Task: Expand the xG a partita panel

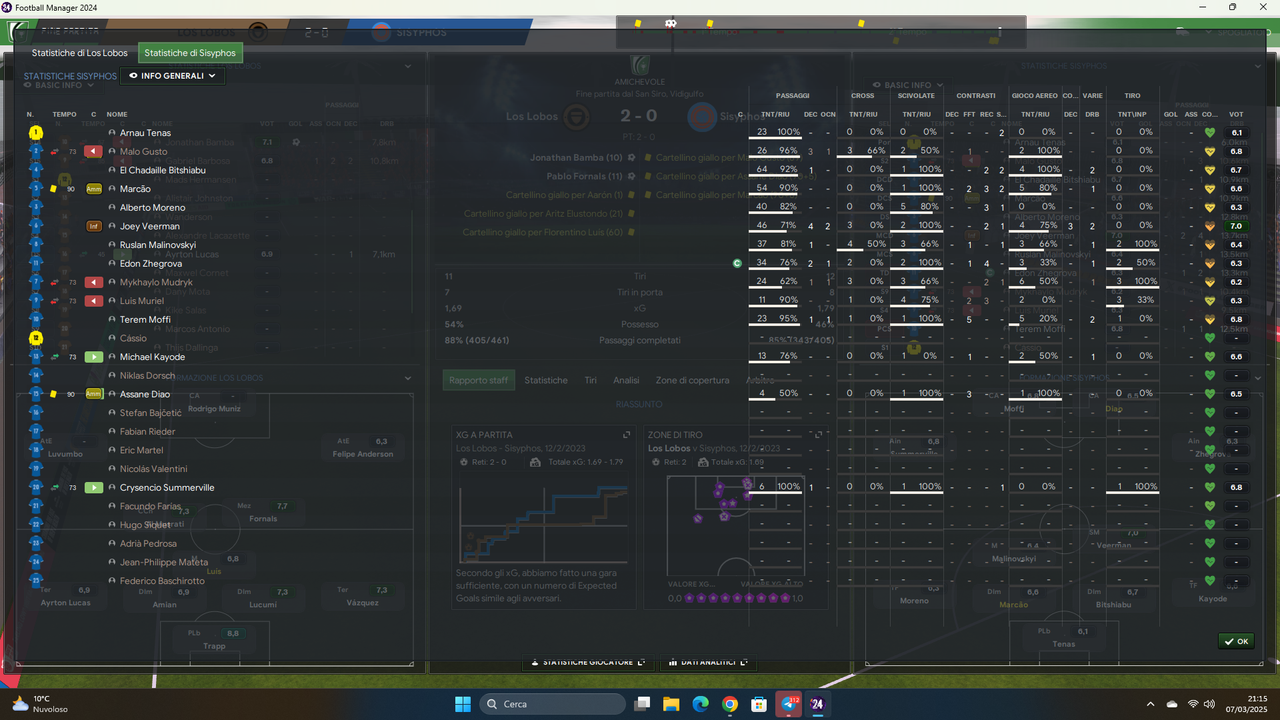Action: tap(627, 435)
